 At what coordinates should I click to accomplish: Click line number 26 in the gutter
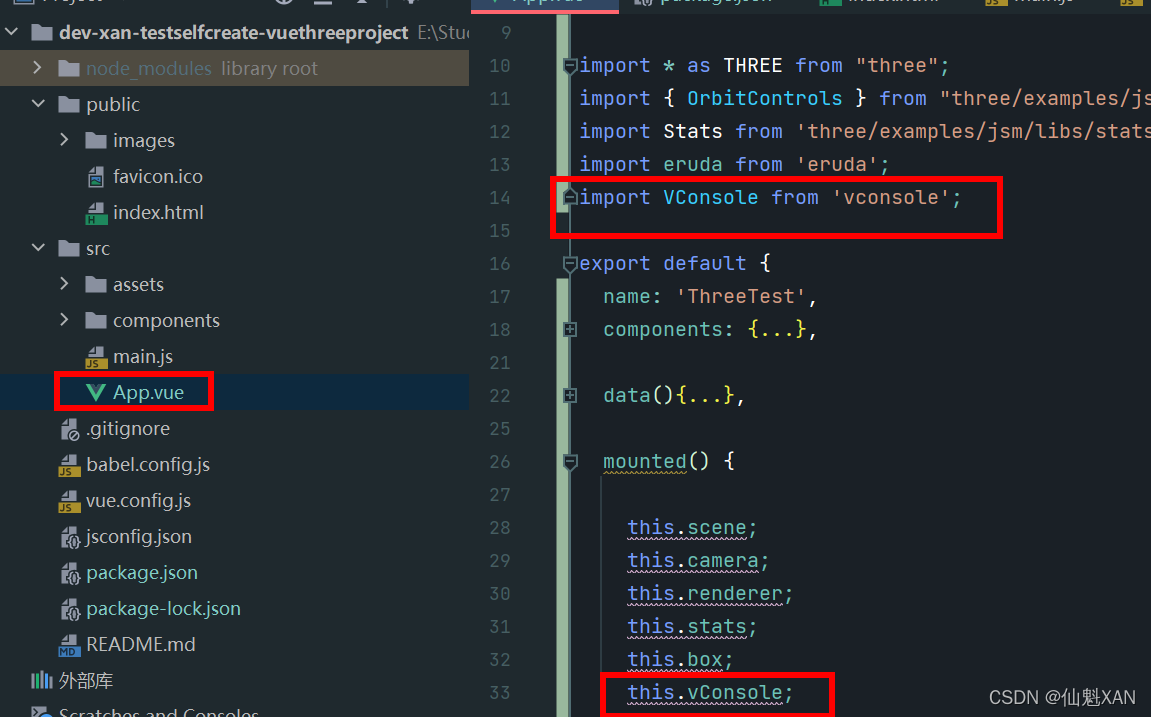click(500, 462)
